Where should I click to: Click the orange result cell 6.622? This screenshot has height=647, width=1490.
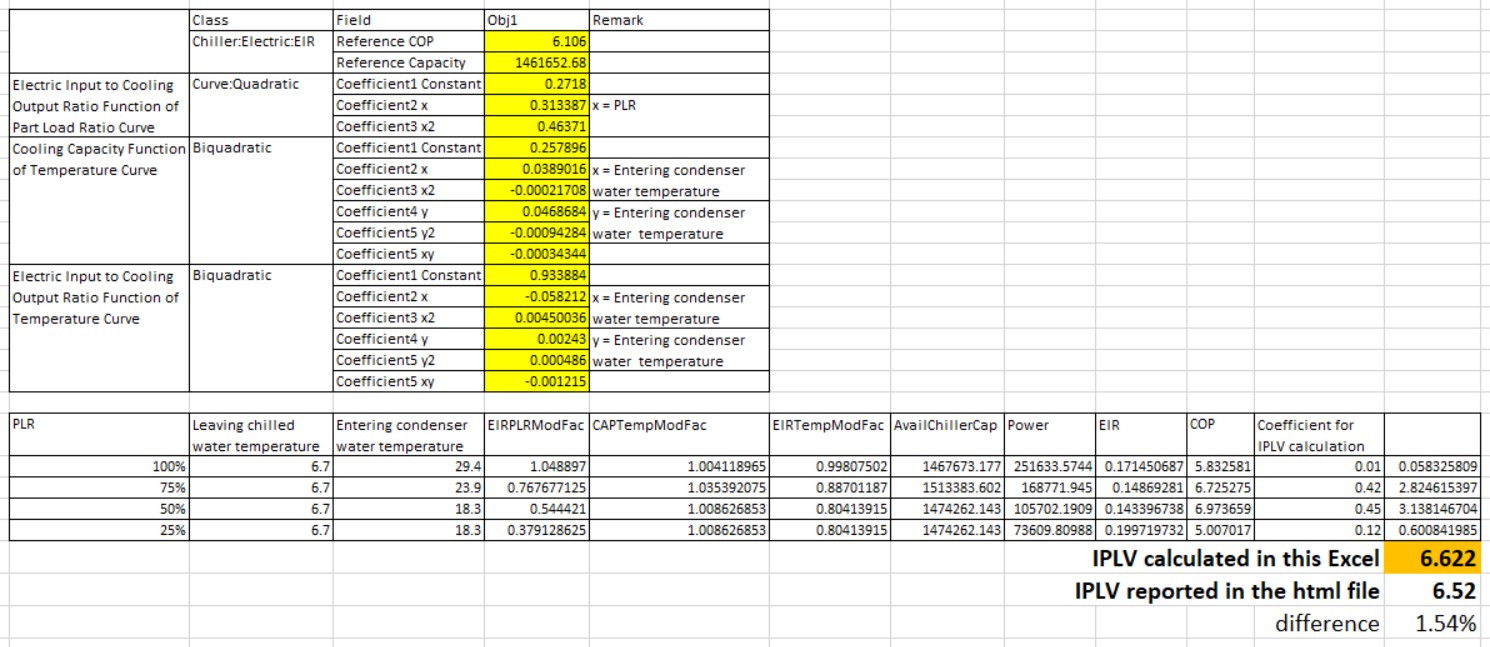1431,558
